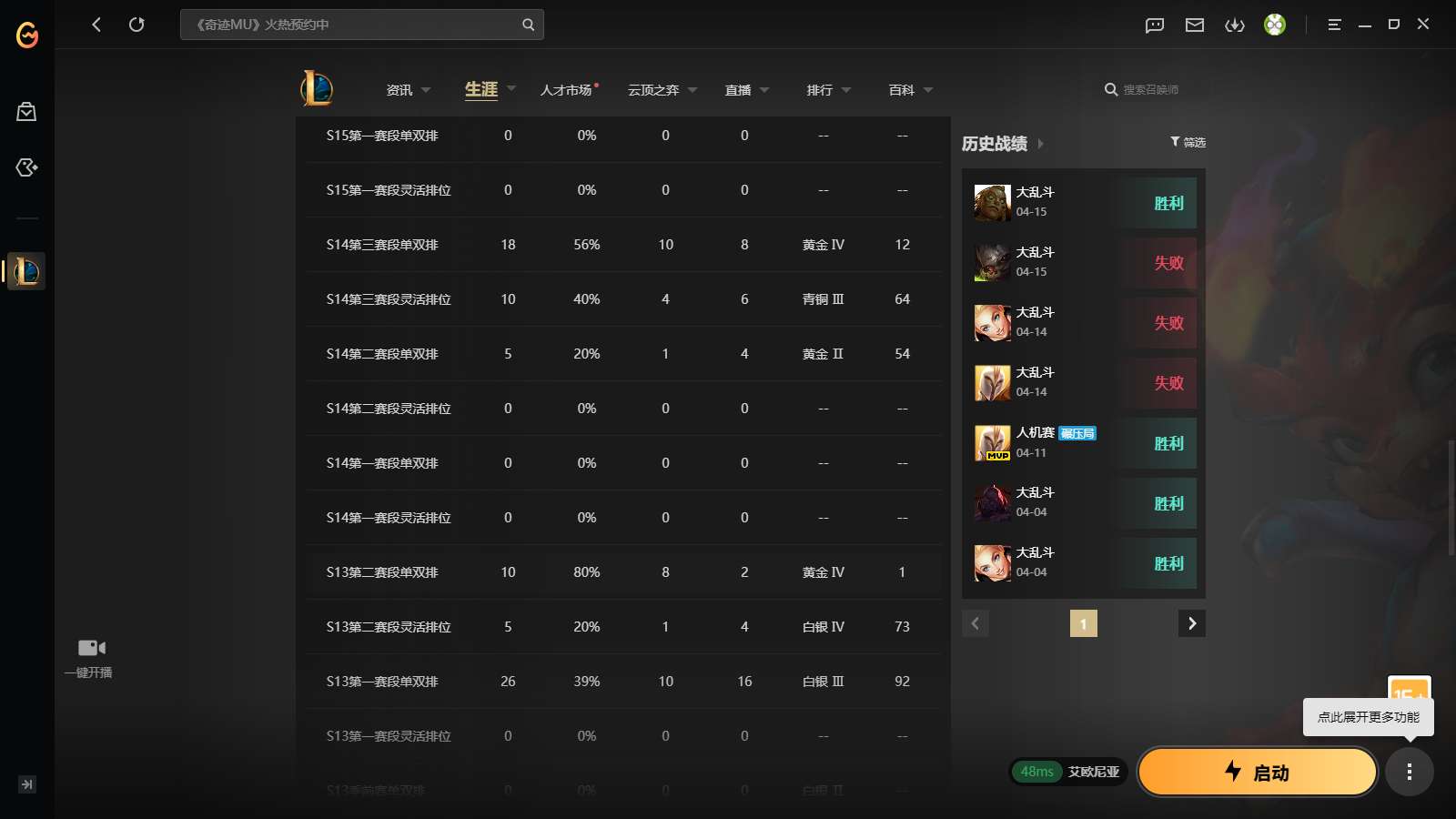Screen dimensions: 1456x819
Task: Open the 筛选 filter funnel icon
Action: point(1174,142)
